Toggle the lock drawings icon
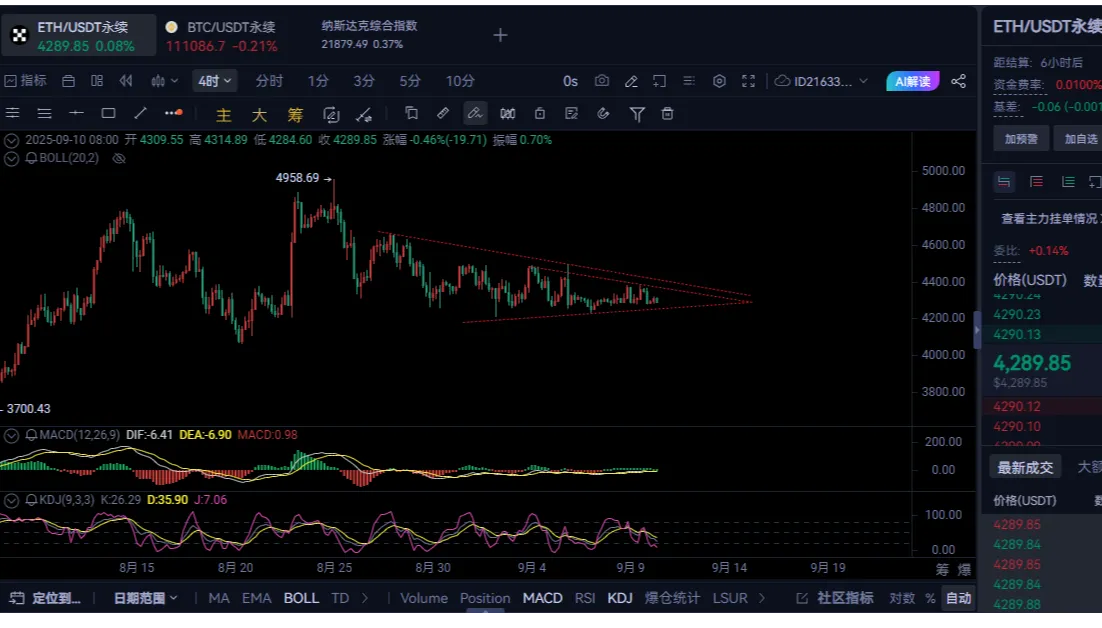The height and width of the screenshot is (628, 1102). (540, 113)
